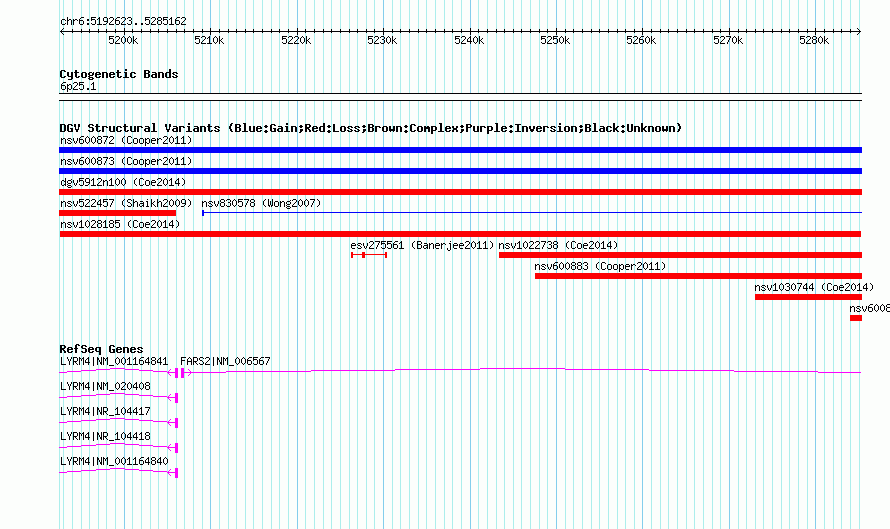Click the DGV Structural Variants track title

click(370, 128)
